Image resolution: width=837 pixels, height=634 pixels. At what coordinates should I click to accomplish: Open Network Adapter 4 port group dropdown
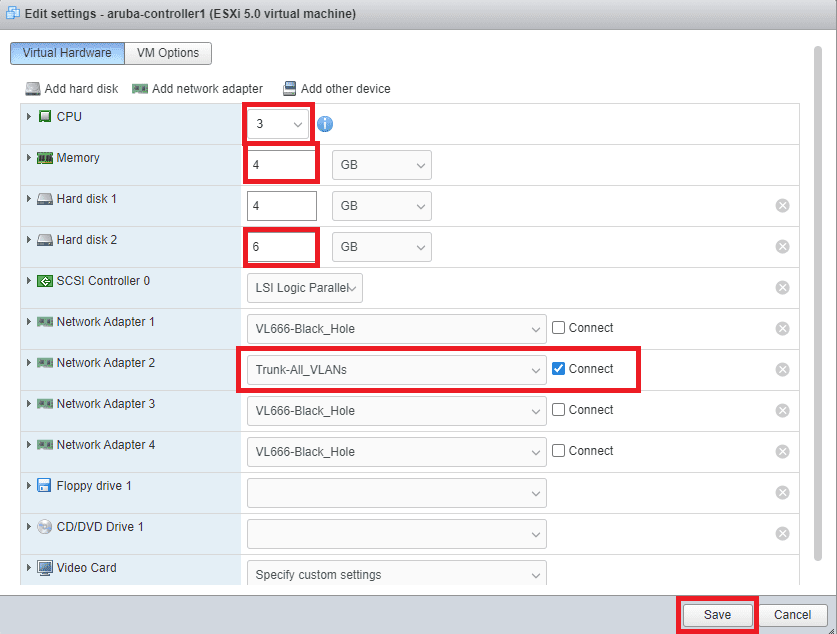click(x=397, y=452)
